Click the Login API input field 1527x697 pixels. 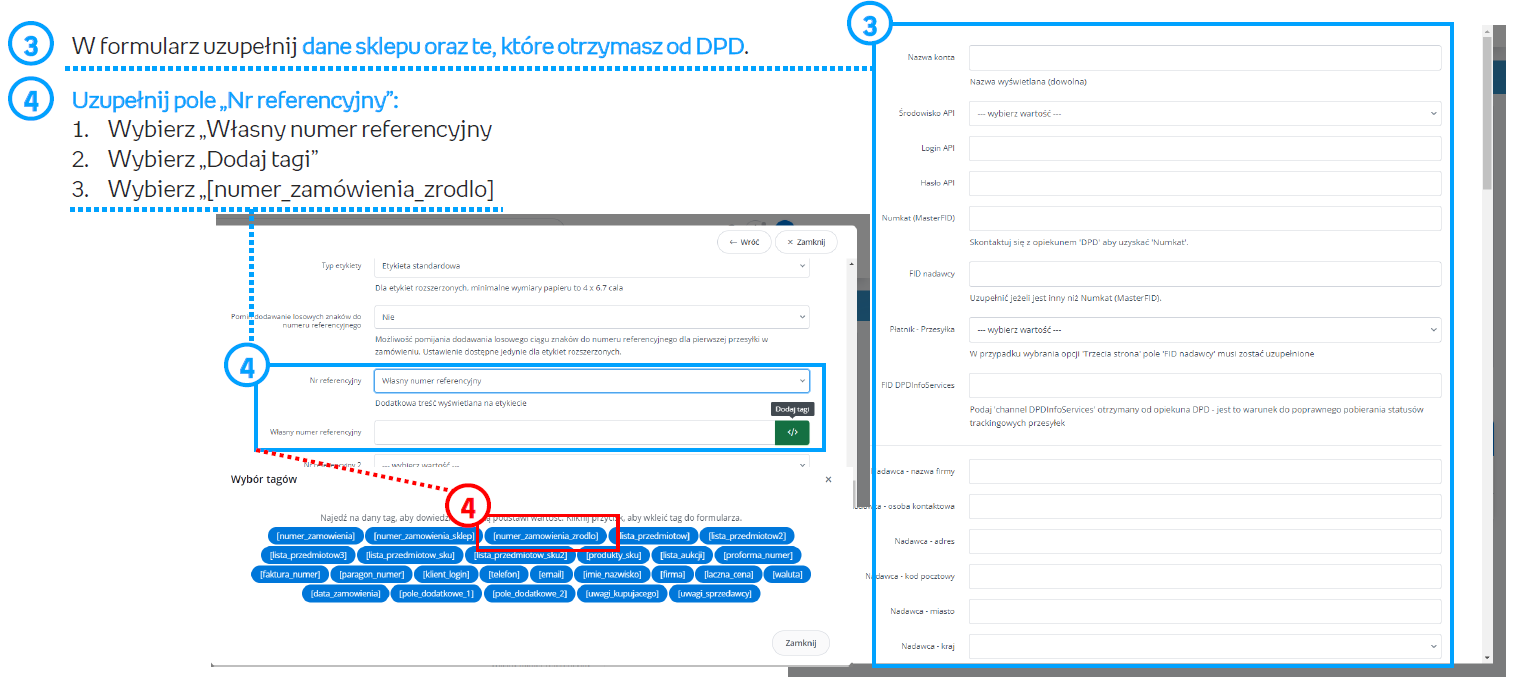[x=1204, y=148]
